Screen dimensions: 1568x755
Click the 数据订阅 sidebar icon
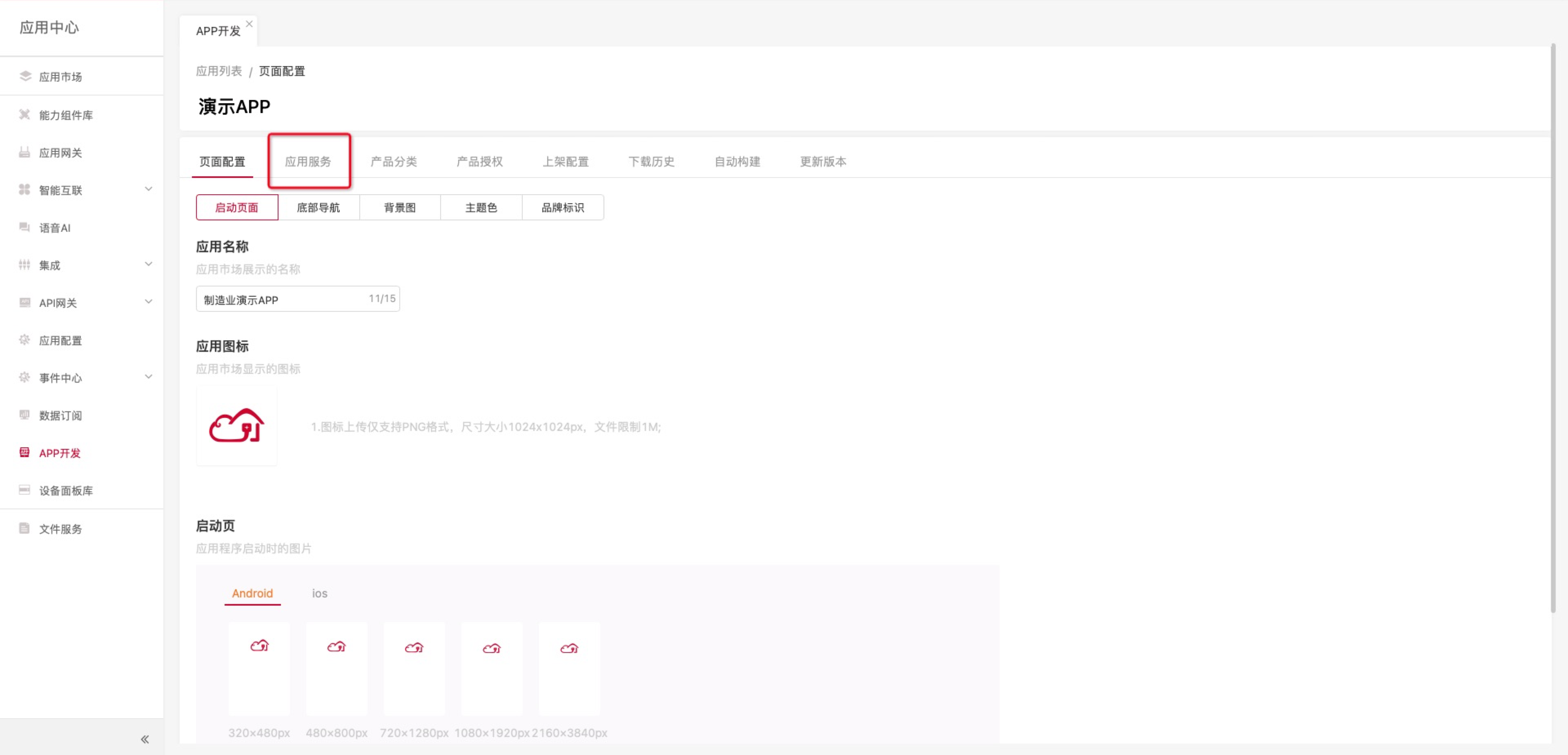(24, 415)
